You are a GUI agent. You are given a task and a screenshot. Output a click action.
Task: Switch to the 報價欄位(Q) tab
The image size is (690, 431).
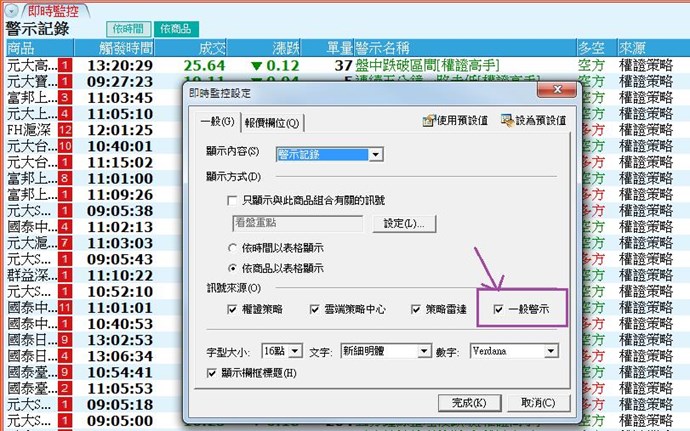272,123
